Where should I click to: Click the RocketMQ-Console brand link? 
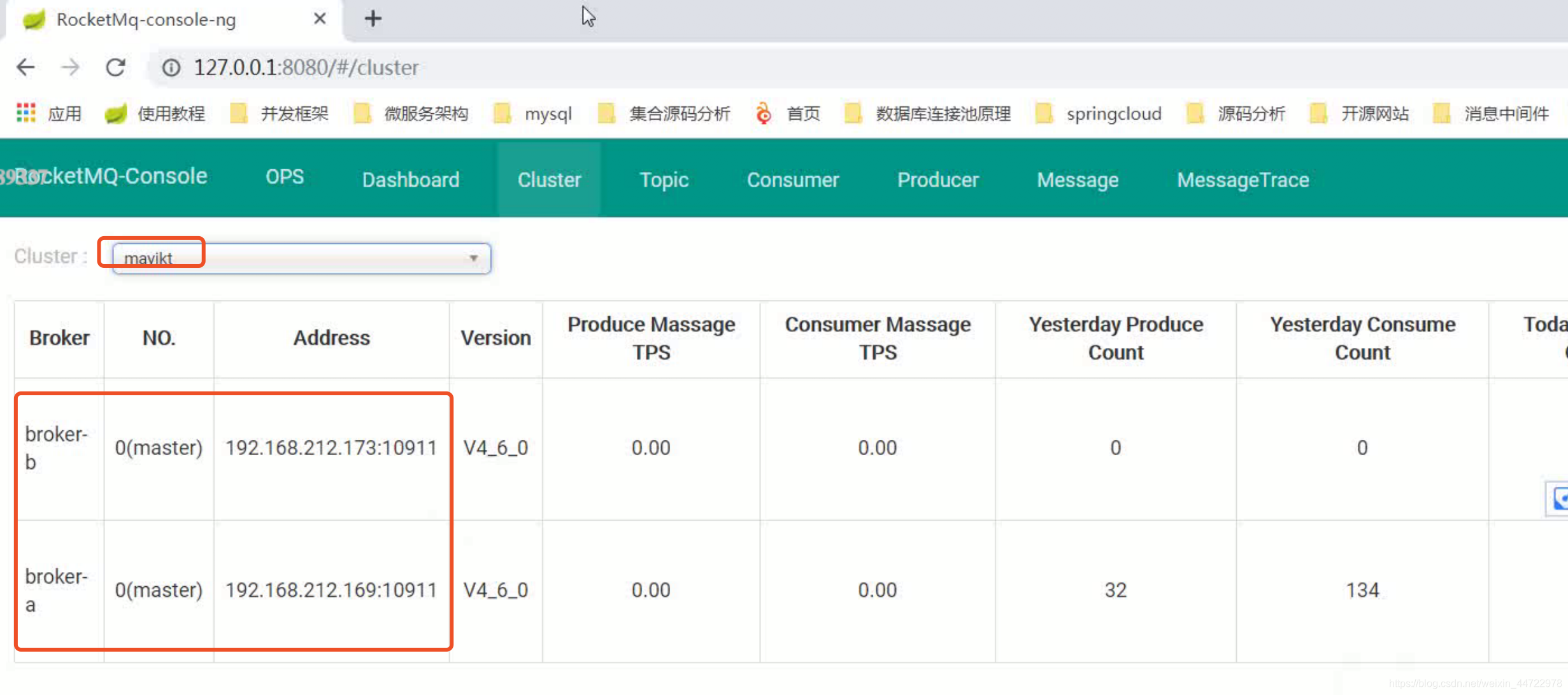tap(111, 176)
